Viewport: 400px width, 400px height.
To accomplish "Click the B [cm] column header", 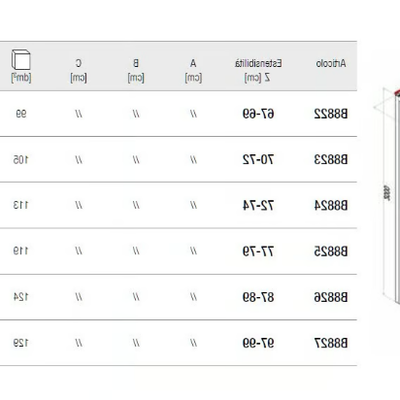I will [x=136, y=70].
